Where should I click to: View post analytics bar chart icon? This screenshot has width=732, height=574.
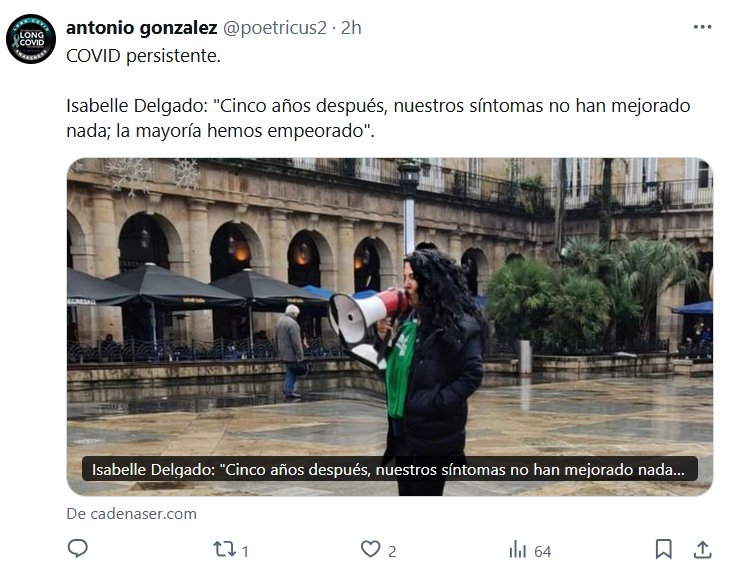point(517,549)
